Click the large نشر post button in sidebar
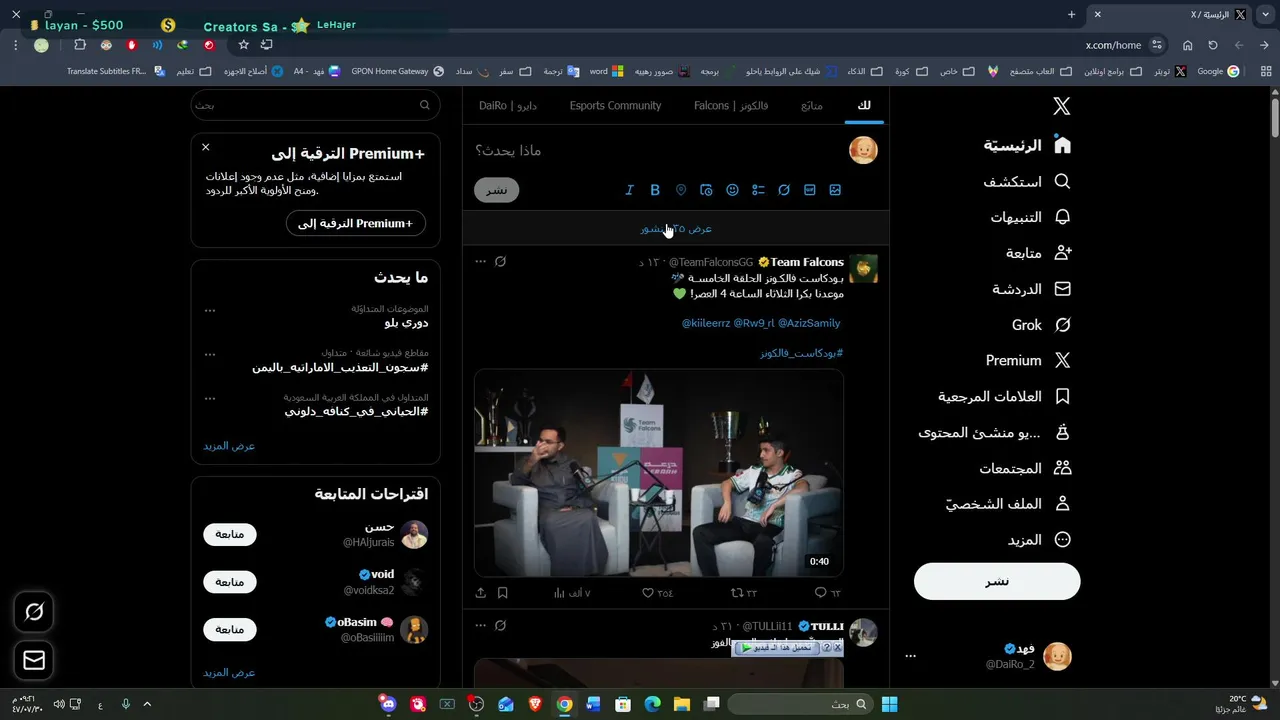Viewport: 1280px width, 720px height. (997, 582)
